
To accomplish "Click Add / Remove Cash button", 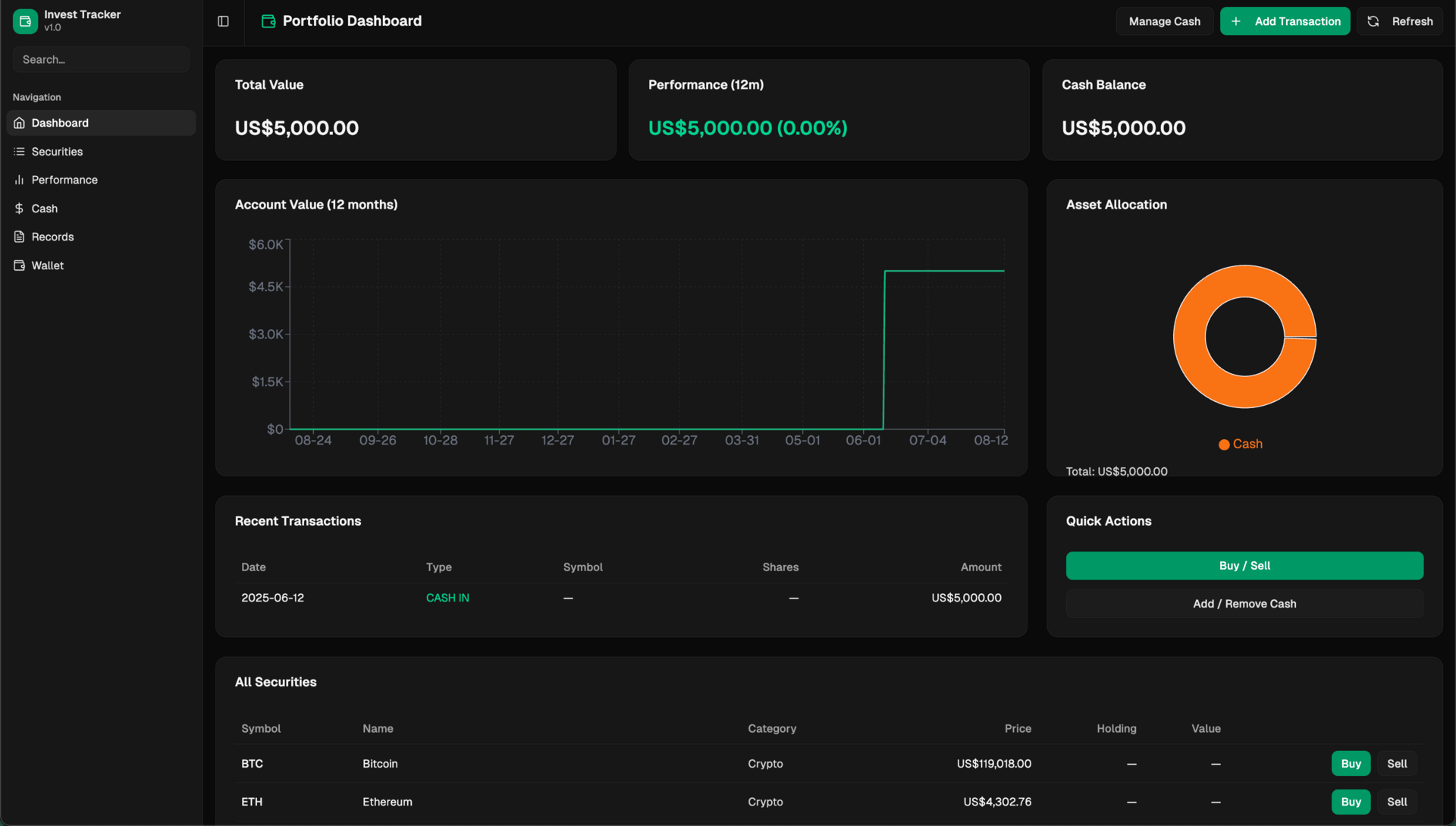I will pos(1244,604).
